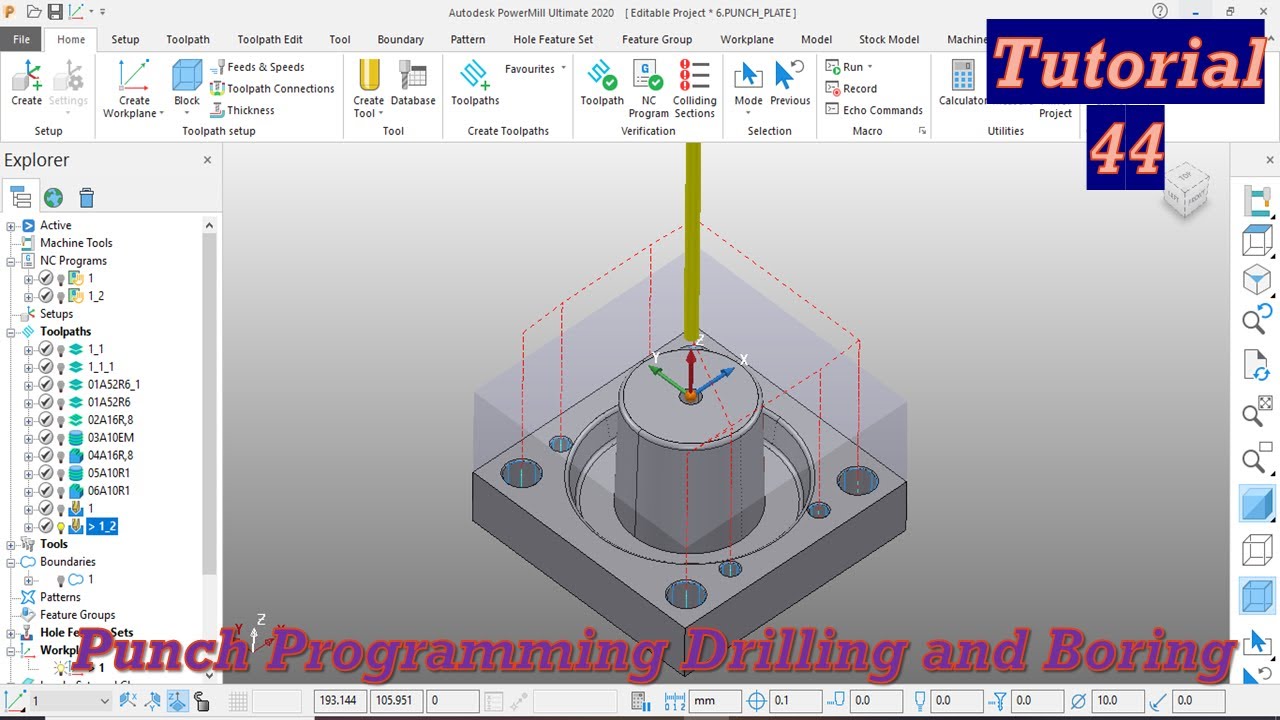Open Colliding Sections check
The width and height of the screenshot is (1280, 720).
[x=694, y=89]
